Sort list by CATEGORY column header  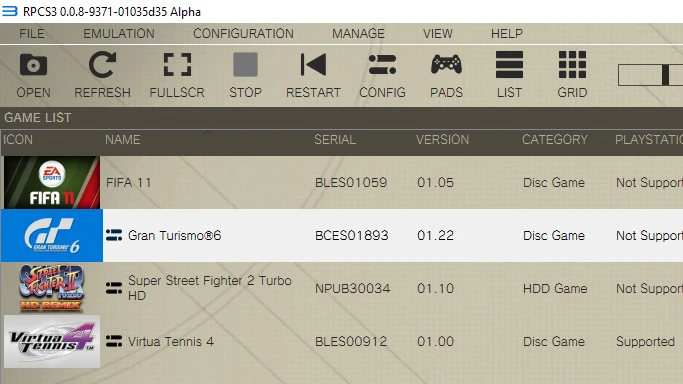pyautogui.click(x=555, y=140)
